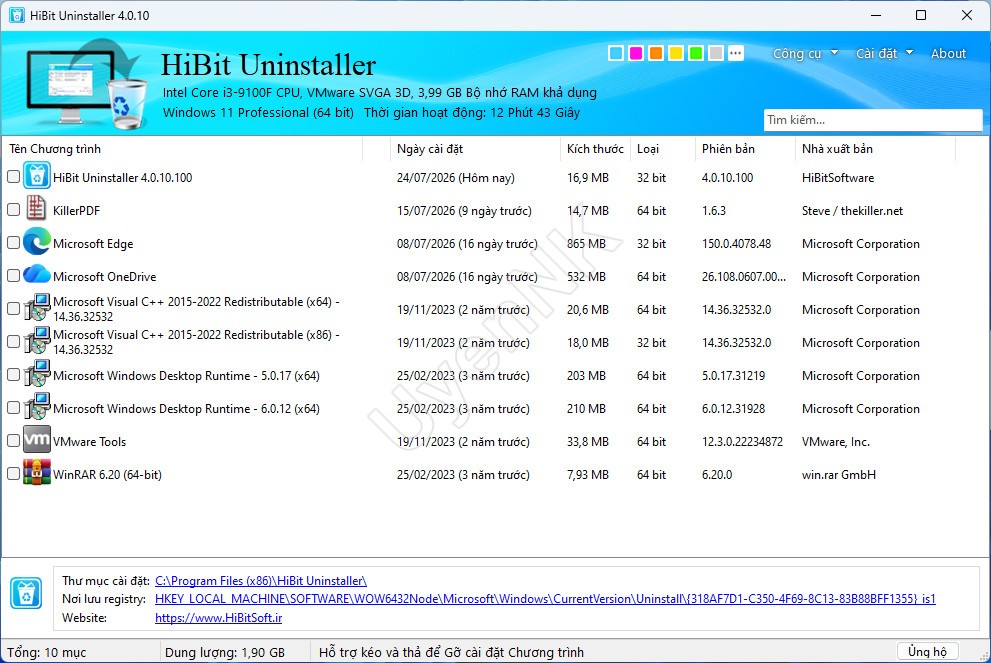Click the Ủng hộ button
The height and width of the screenshot is (663, 991).
(x=927, y=651)
